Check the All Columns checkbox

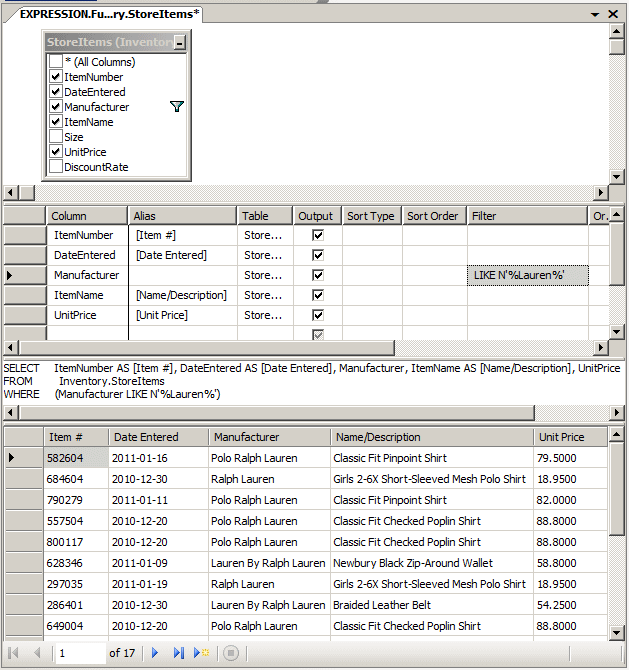(x=56, y=62)
